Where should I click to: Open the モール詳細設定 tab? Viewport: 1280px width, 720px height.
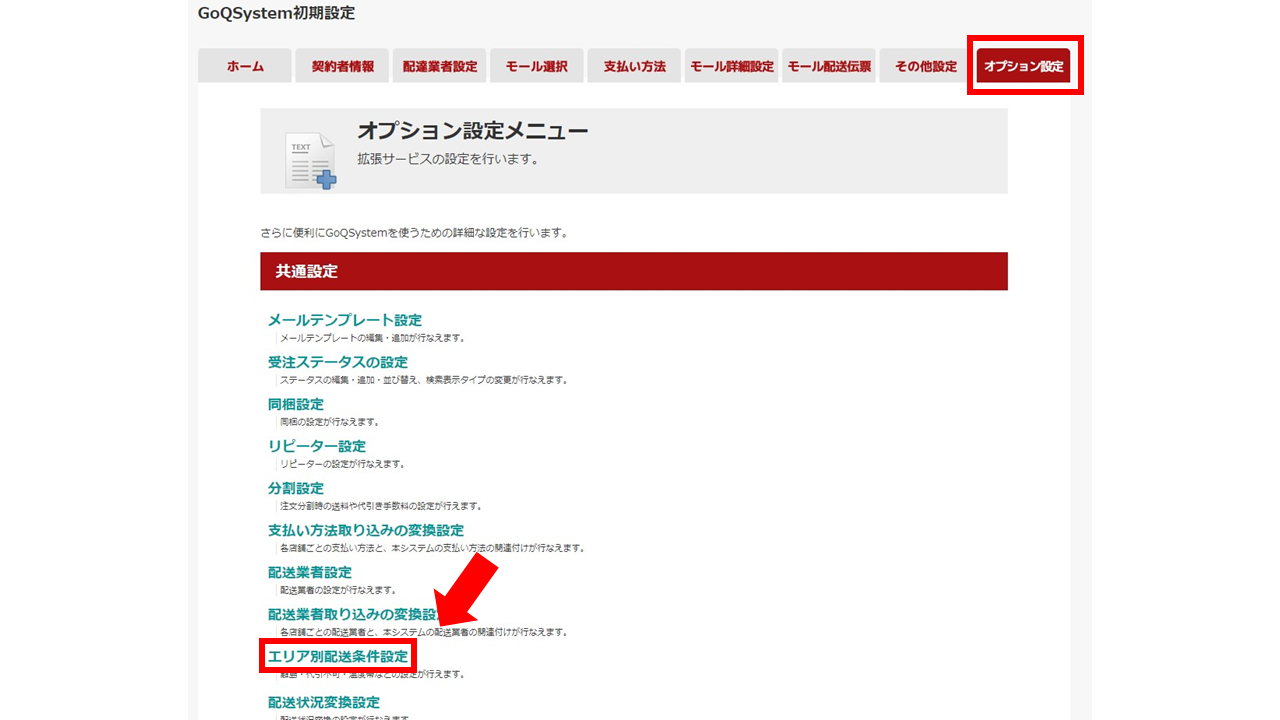tap(732, 66)
